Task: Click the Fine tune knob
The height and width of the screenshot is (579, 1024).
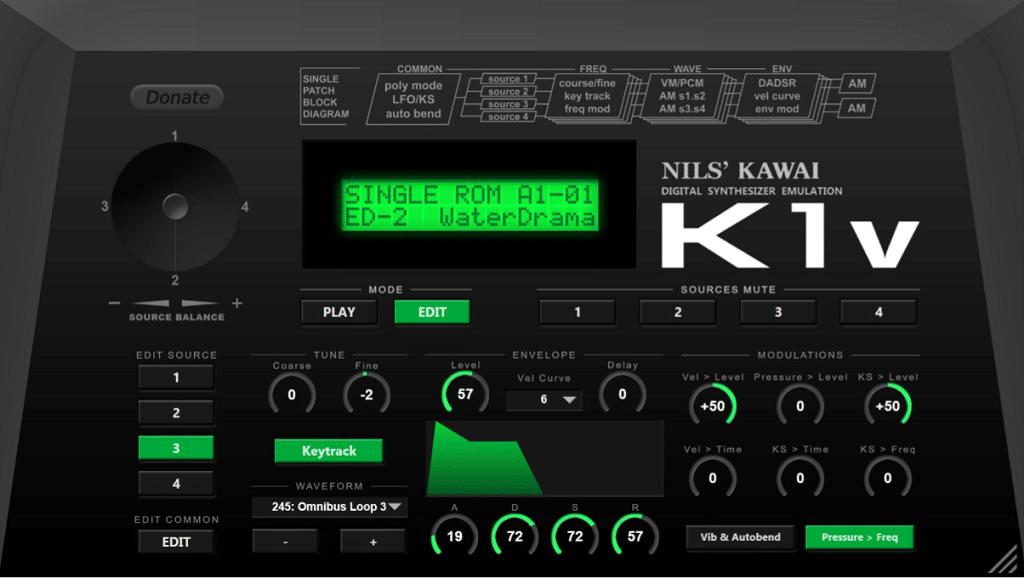Action: click(366, 394)
